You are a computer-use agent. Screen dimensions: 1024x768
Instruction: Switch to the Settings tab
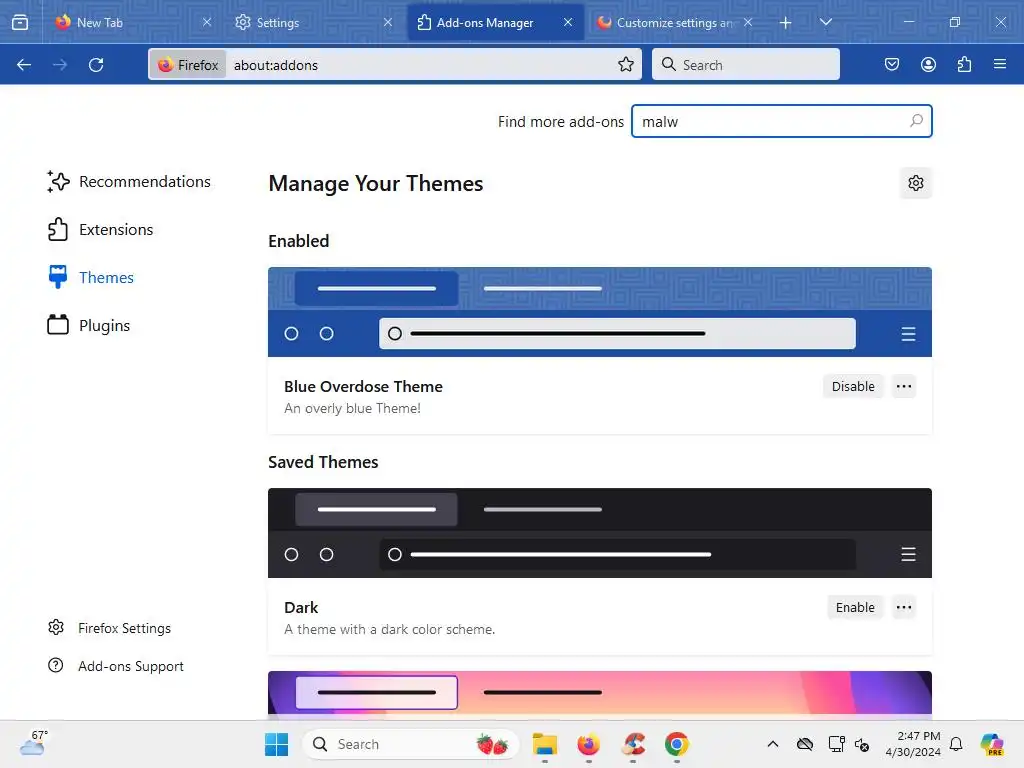point(314,22)
